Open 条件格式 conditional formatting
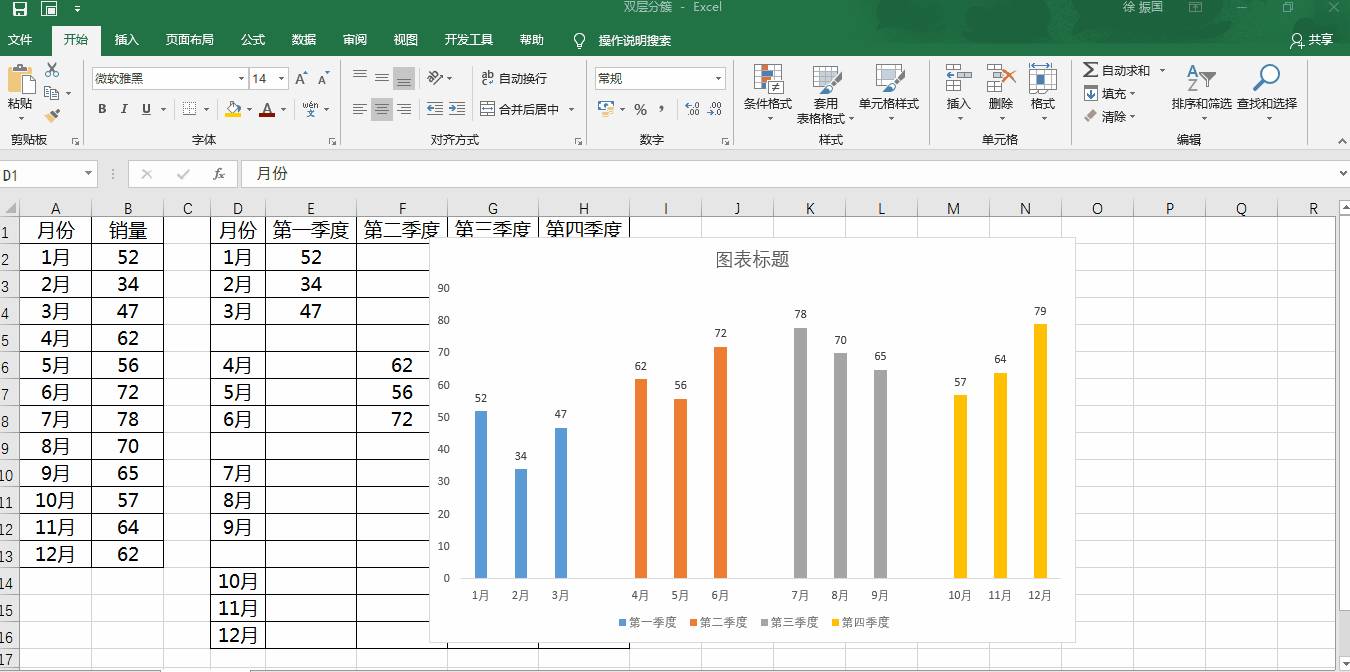Screen dimensions: 1350x672 pyautogui.click(x=767, y=88)
